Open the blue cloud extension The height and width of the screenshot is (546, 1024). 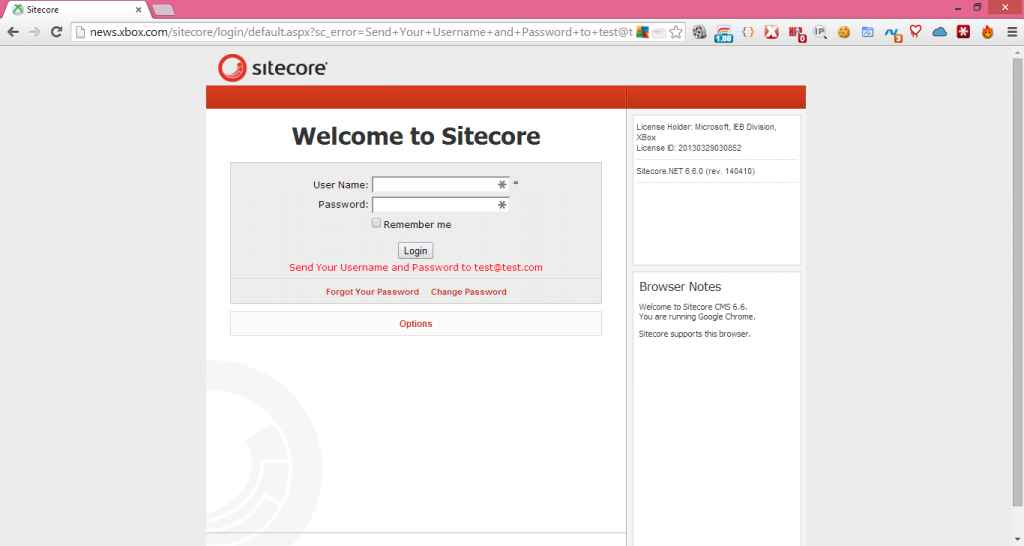[939, 32]
